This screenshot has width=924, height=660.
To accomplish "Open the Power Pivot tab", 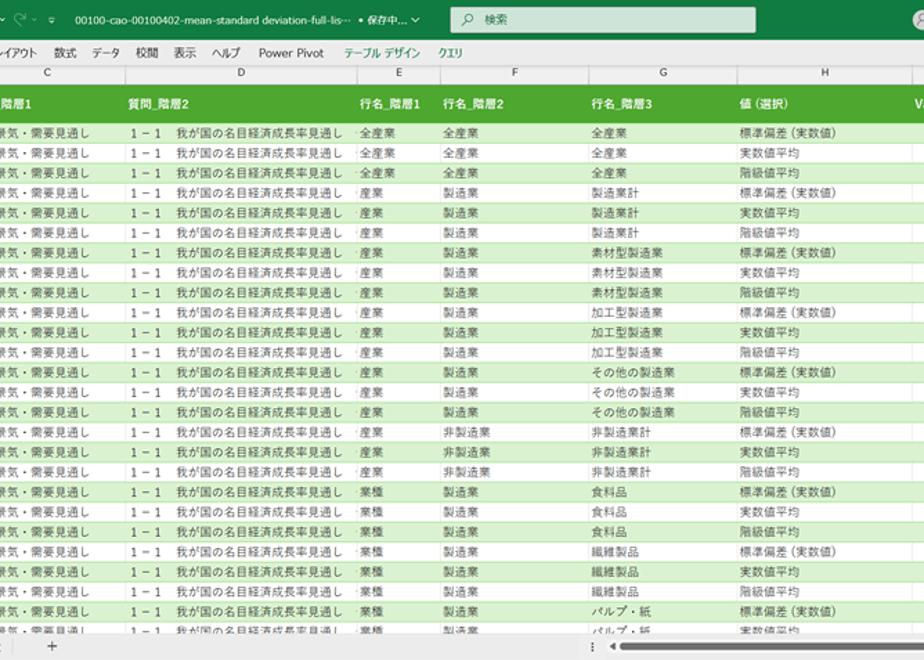I will pyautogui.click(x=291, y=53).
